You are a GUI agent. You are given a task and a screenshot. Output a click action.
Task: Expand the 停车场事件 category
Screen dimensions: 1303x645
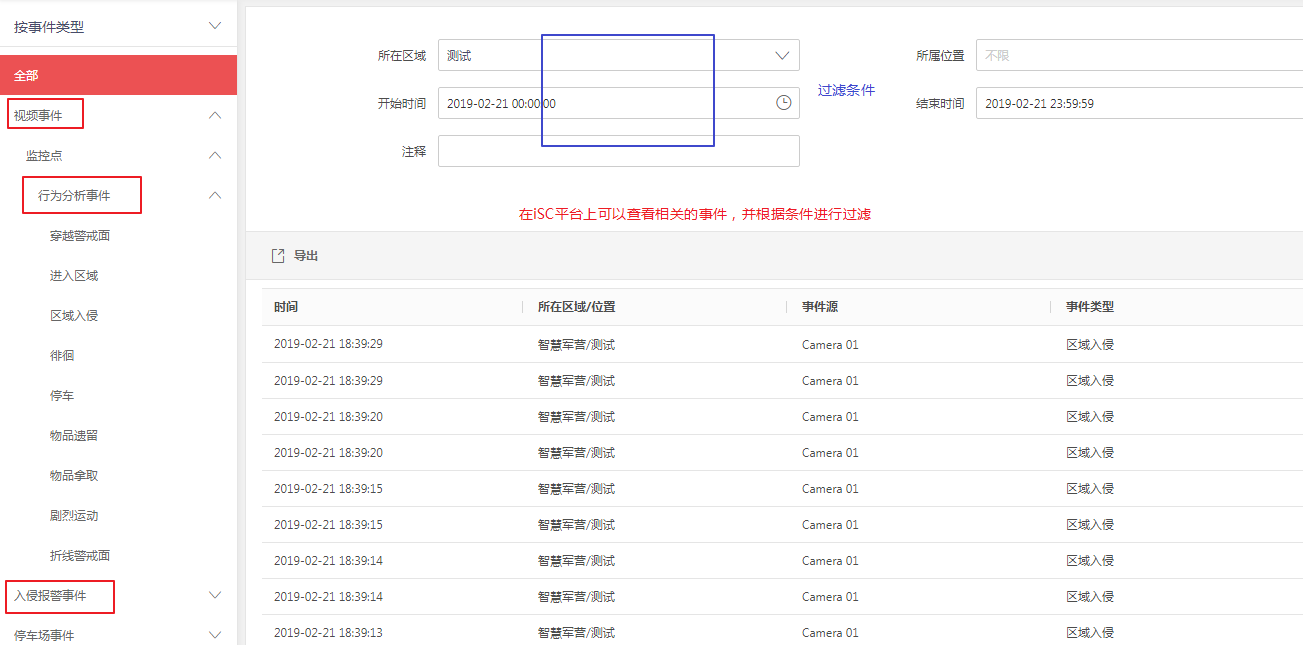point(214,634)
